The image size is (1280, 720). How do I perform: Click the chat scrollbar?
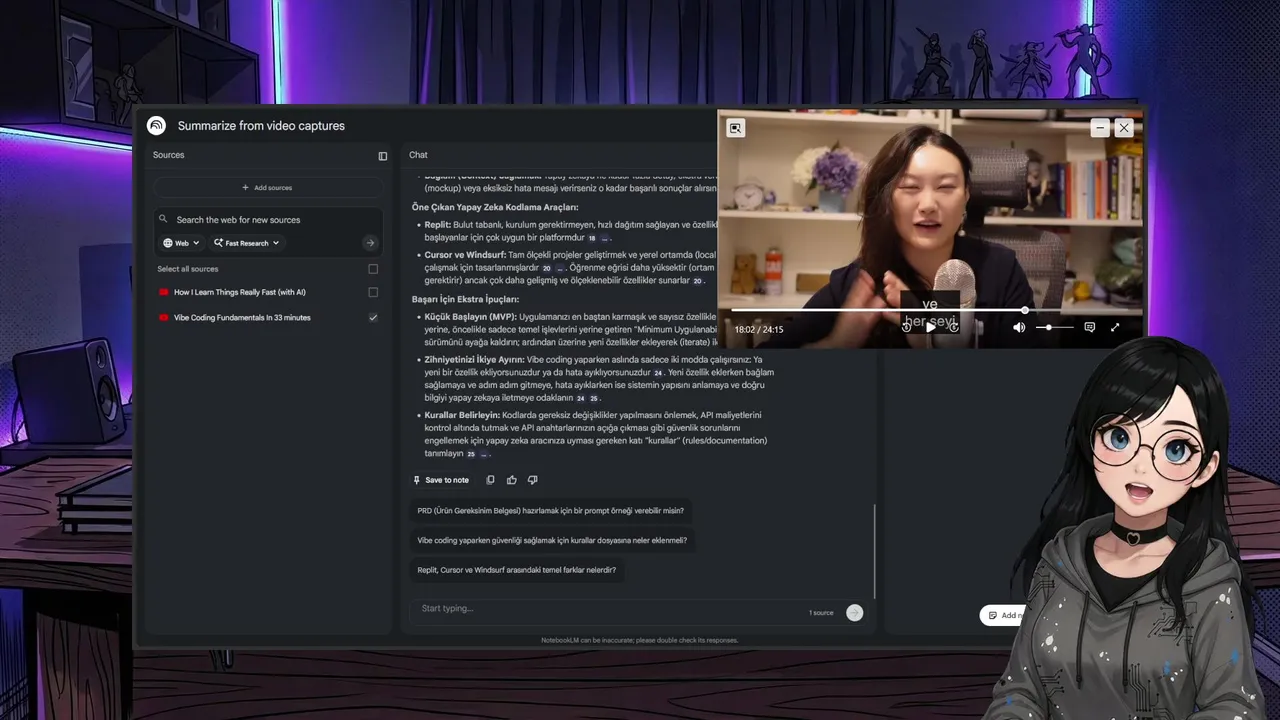point(875,550)
